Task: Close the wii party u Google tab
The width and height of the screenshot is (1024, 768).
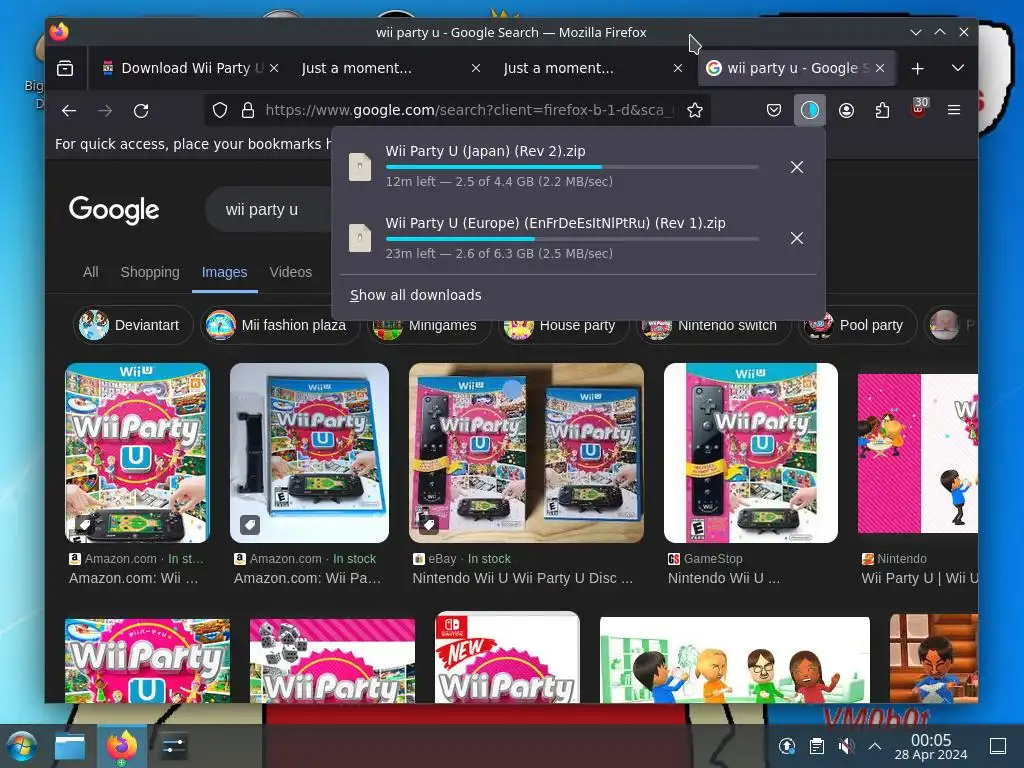Action: point(880,69)
